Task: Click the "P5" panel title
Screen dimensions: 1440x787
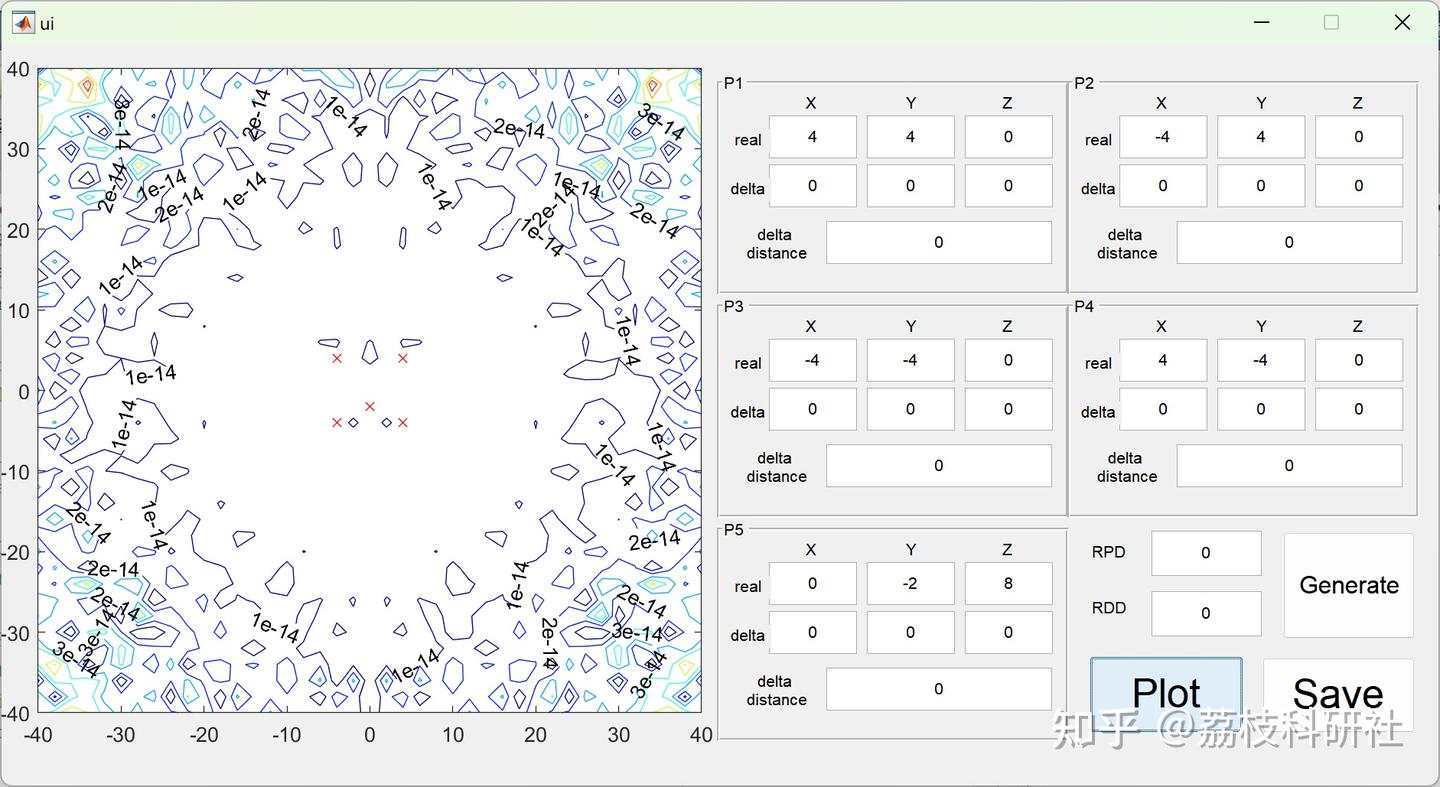Action: point(734,529)
